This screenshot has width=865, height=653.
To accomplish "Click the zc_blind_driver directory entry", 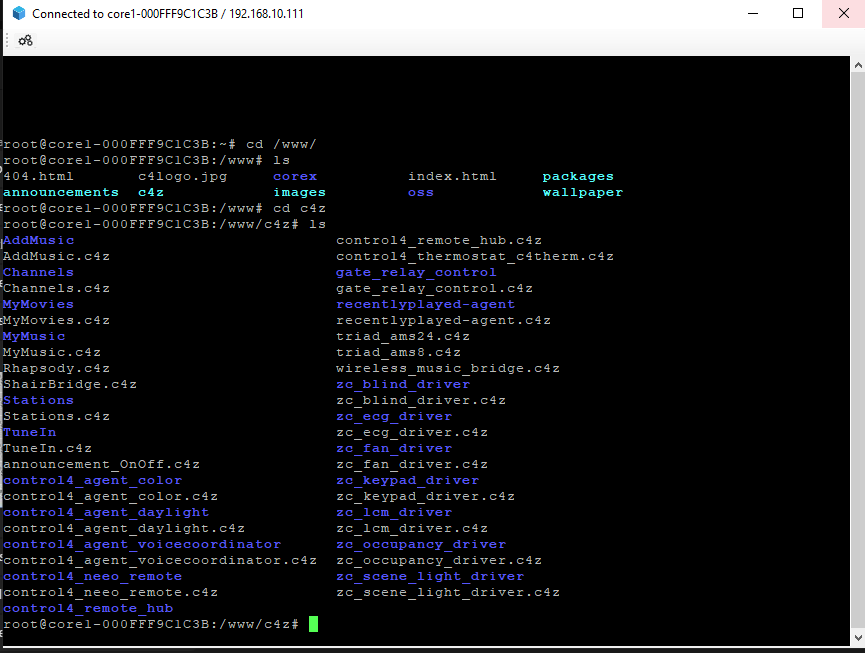I will point(403,384).
